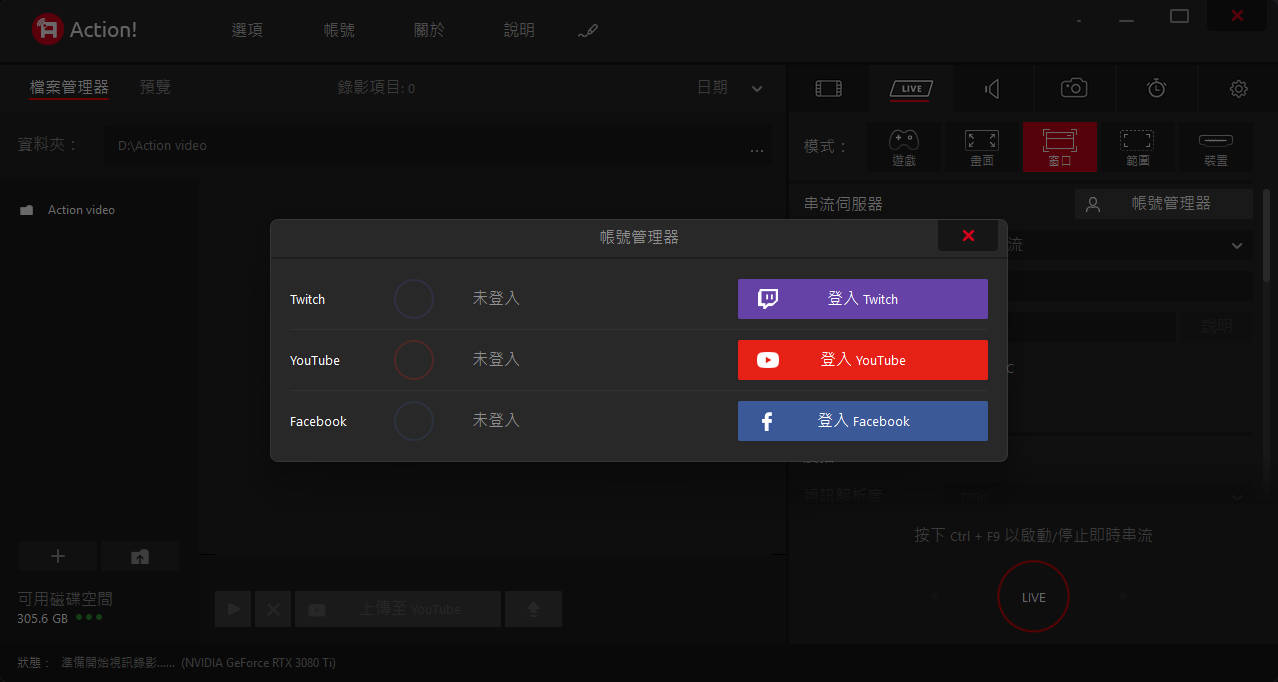Log in to YouTube with the red button
Viewport: 1278px width, 682px height.
click(862, 360)
